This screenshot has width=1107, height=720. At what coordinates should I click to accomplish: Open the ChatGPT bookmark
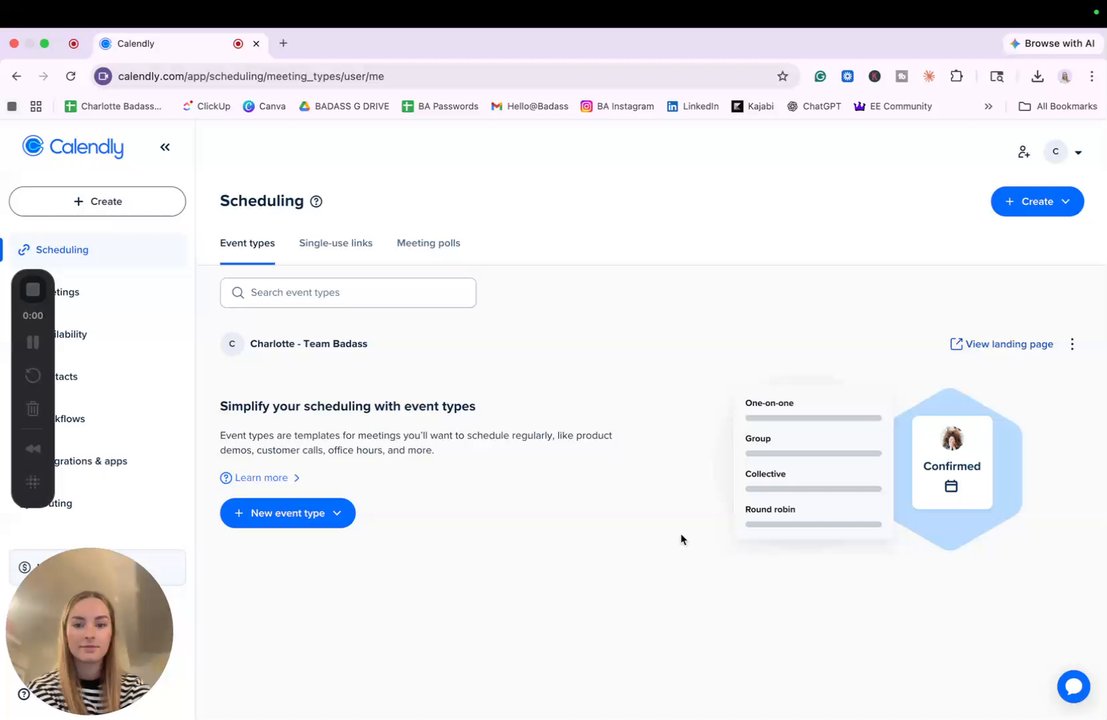pos(814,107)
